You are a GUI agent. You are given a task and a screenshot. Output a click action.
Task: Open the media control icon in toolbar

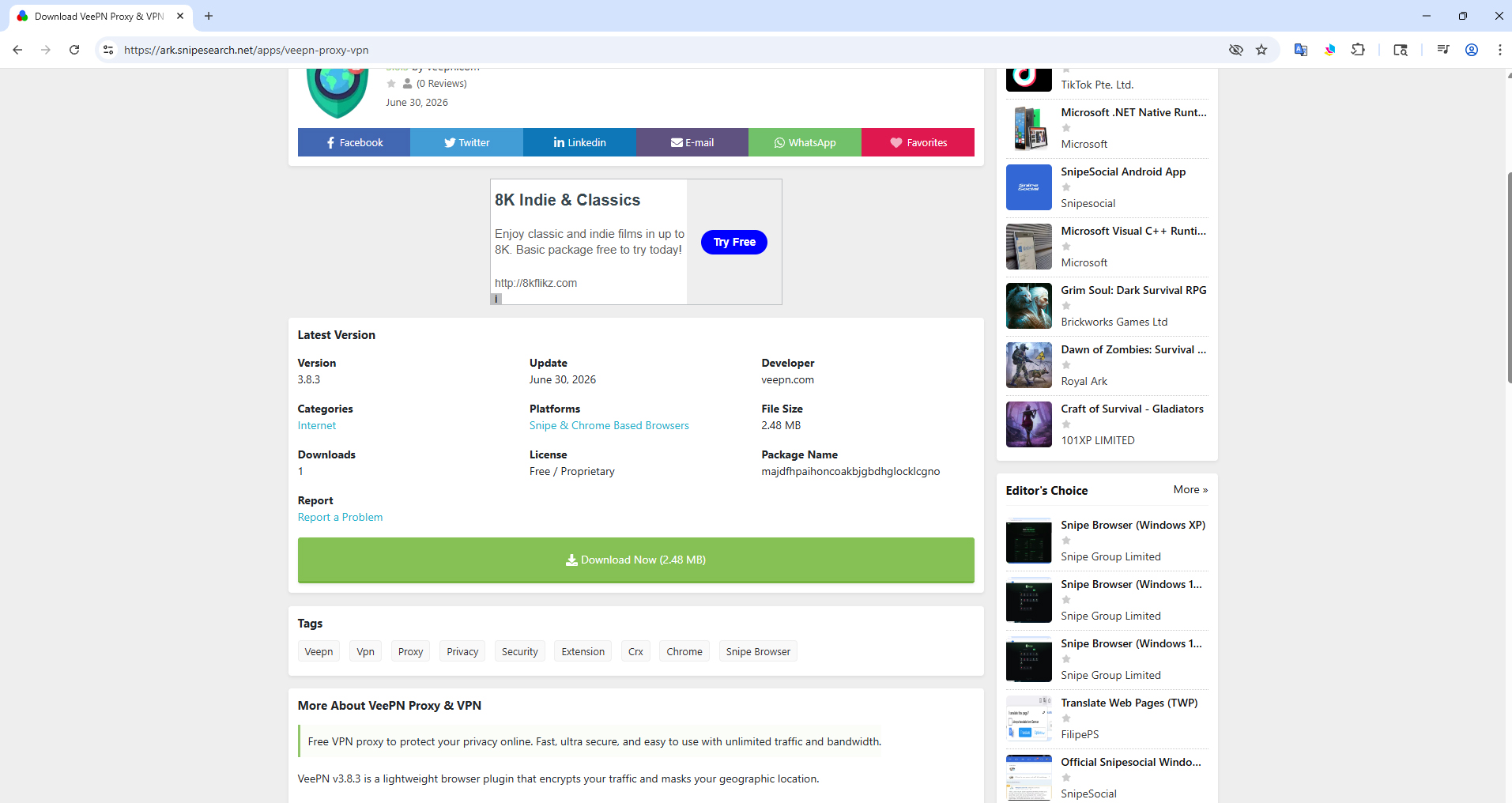coord(1443,50)
